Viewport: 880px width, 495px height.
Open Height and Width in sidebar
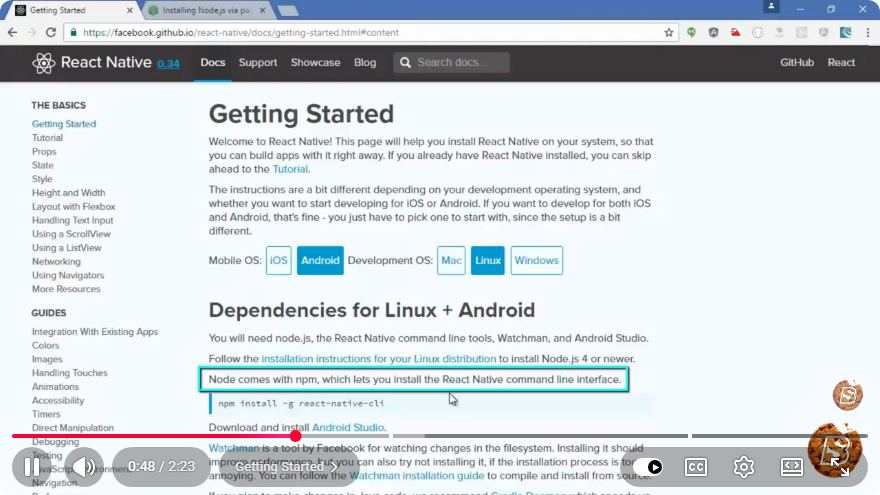[x=68, y=192]
